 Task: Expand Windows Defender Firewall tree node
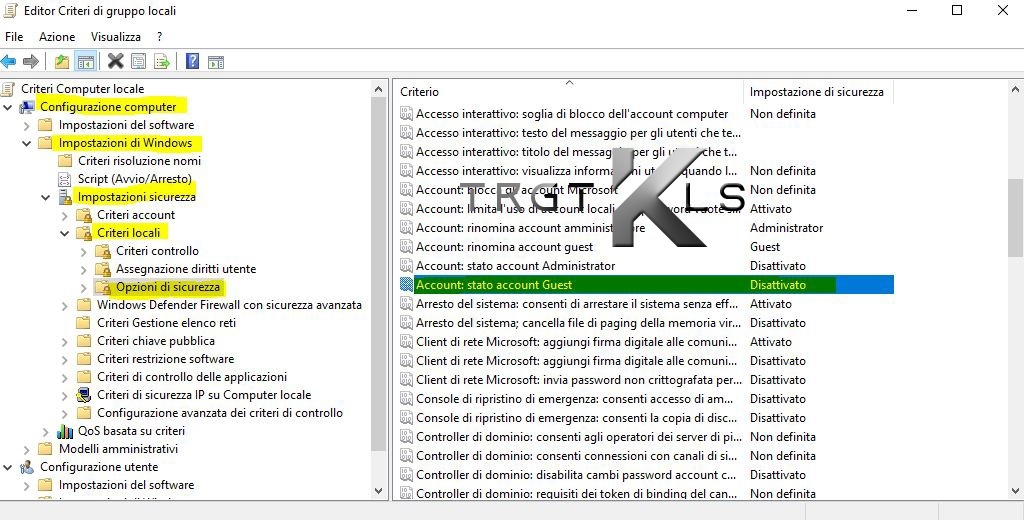pos(65,305)
